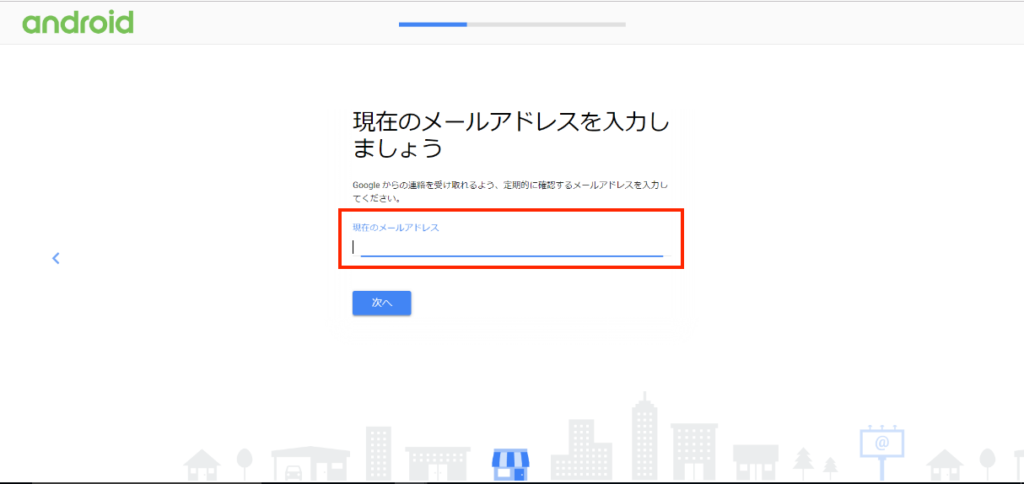Viewport: 1024px width, 484px height.
Task: Click the gray house right of the billboard
Action: point(944,464)
